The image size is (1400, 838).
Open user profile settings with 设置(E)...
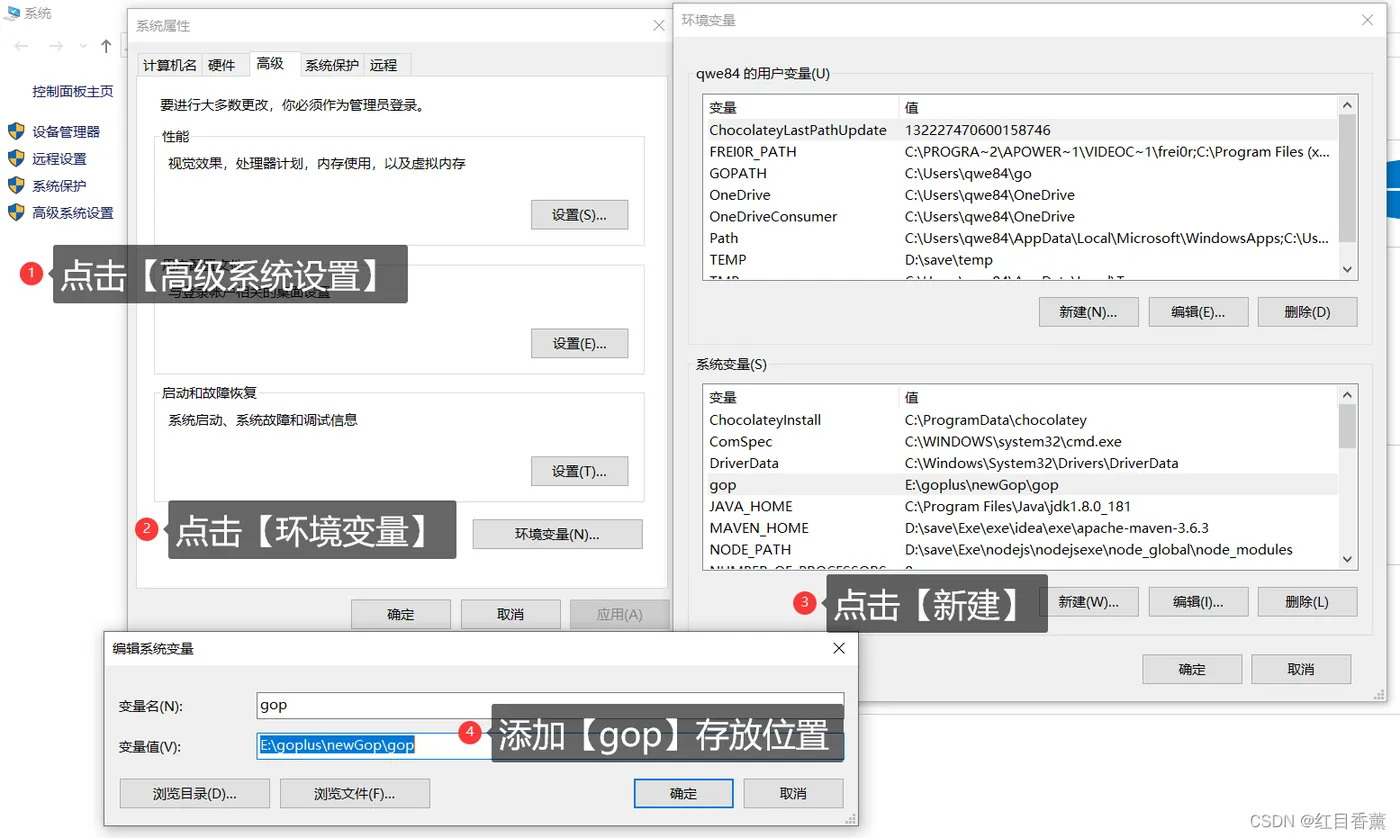coord(580,343)
